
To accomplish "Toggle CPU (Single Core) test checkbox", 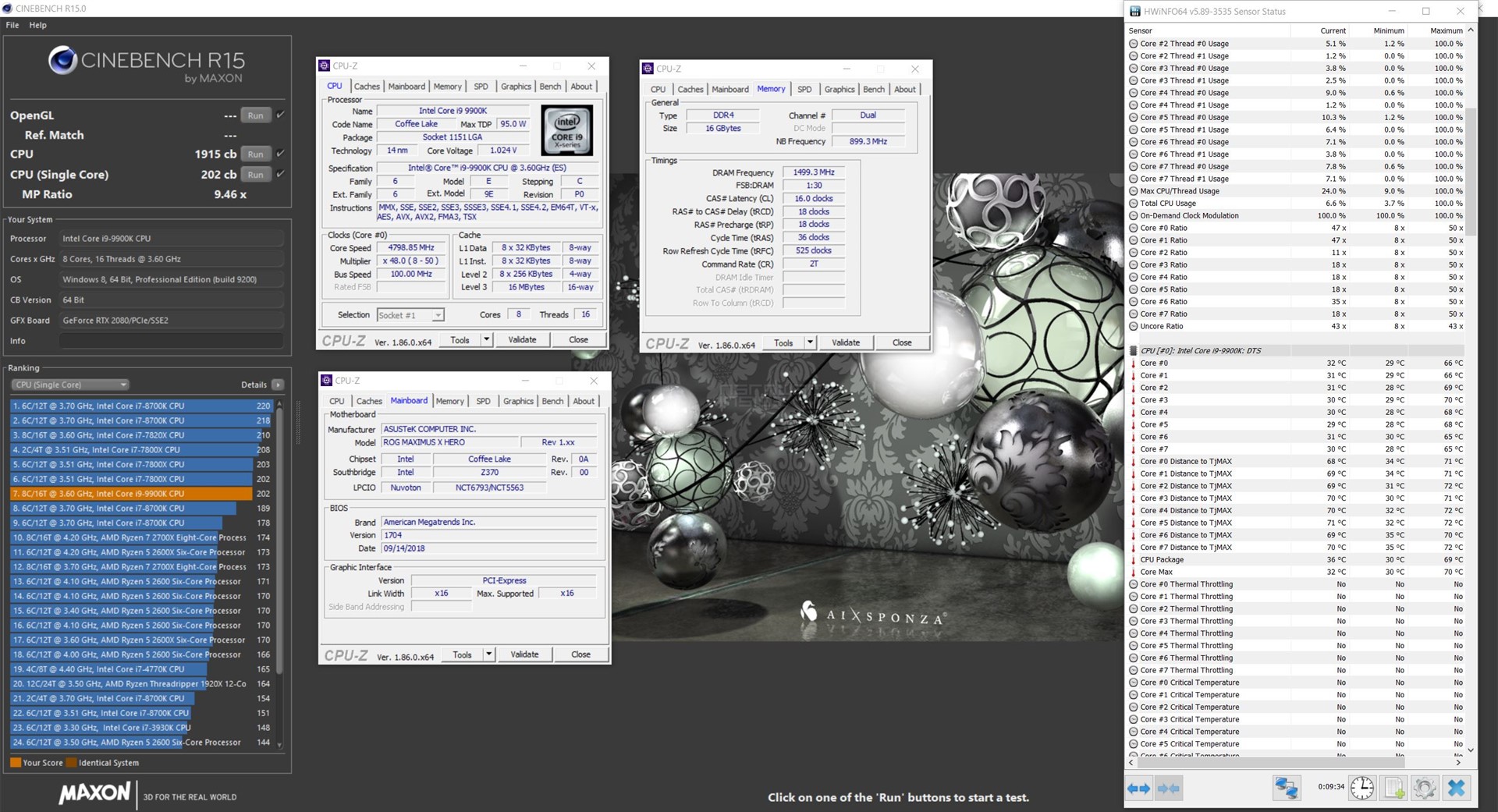I will coord(280,174).
